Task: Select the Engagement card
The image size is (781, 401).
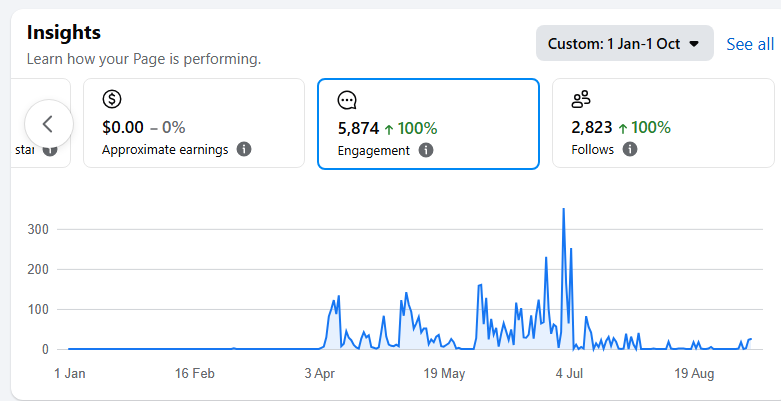Action: [428, 124]
